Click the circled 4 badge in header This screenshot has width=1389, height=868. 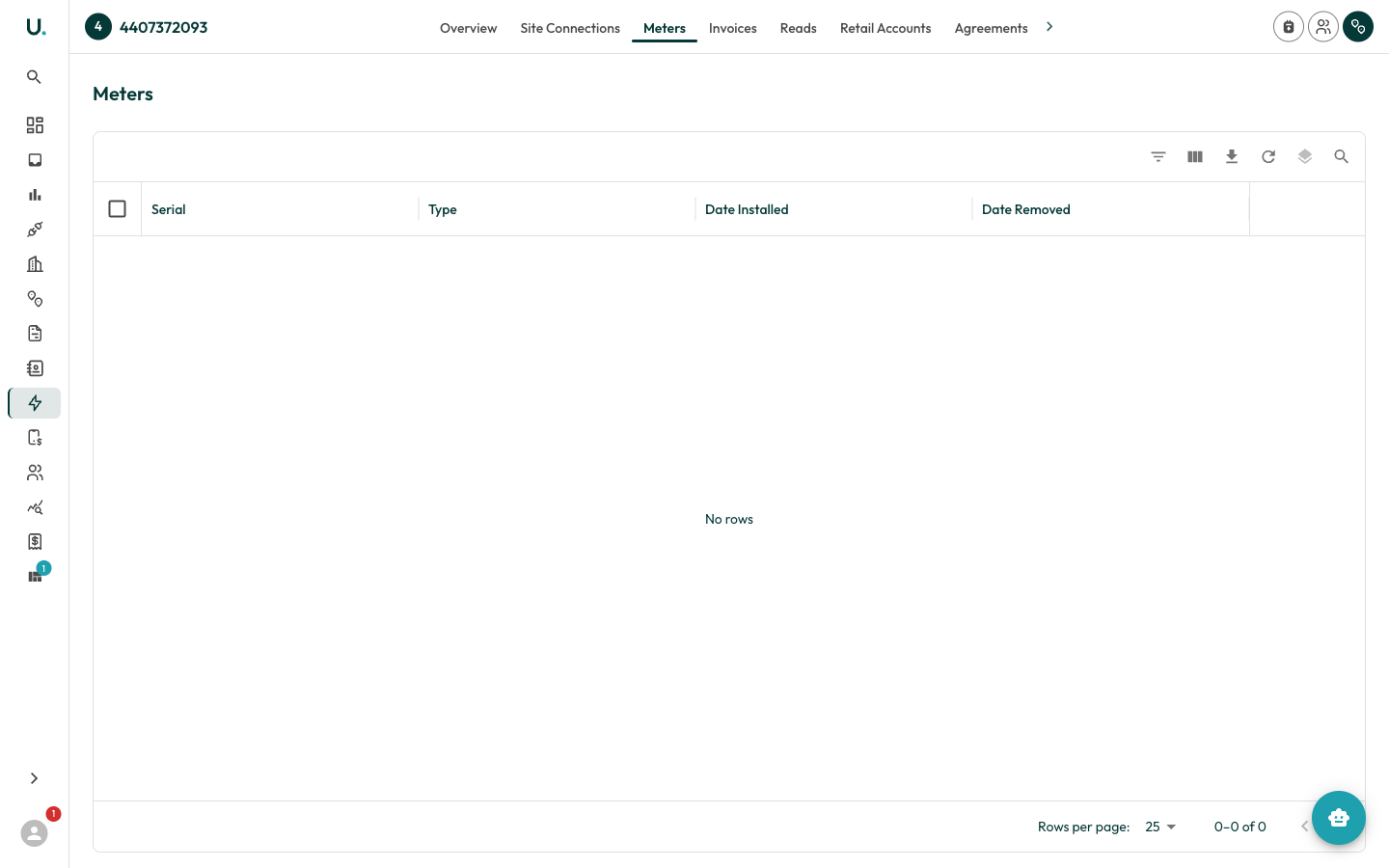[98, 27]
